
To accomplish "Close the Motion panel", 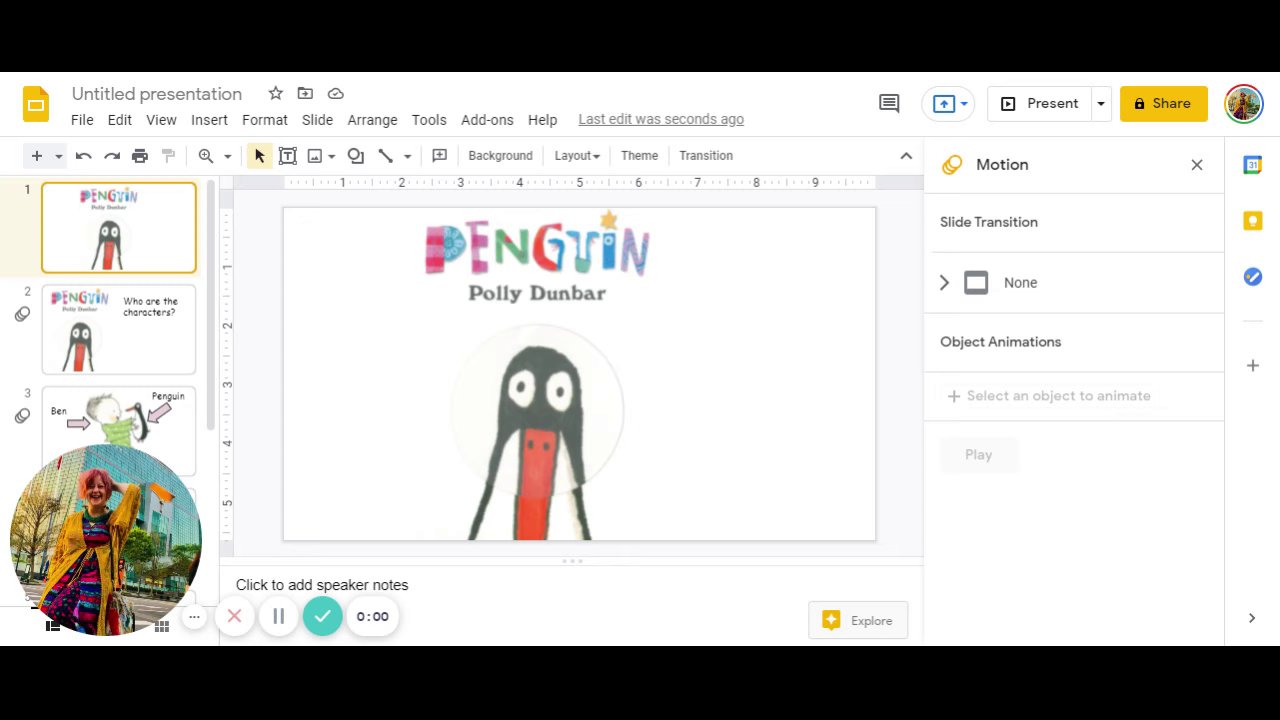I will [1197, 165].
